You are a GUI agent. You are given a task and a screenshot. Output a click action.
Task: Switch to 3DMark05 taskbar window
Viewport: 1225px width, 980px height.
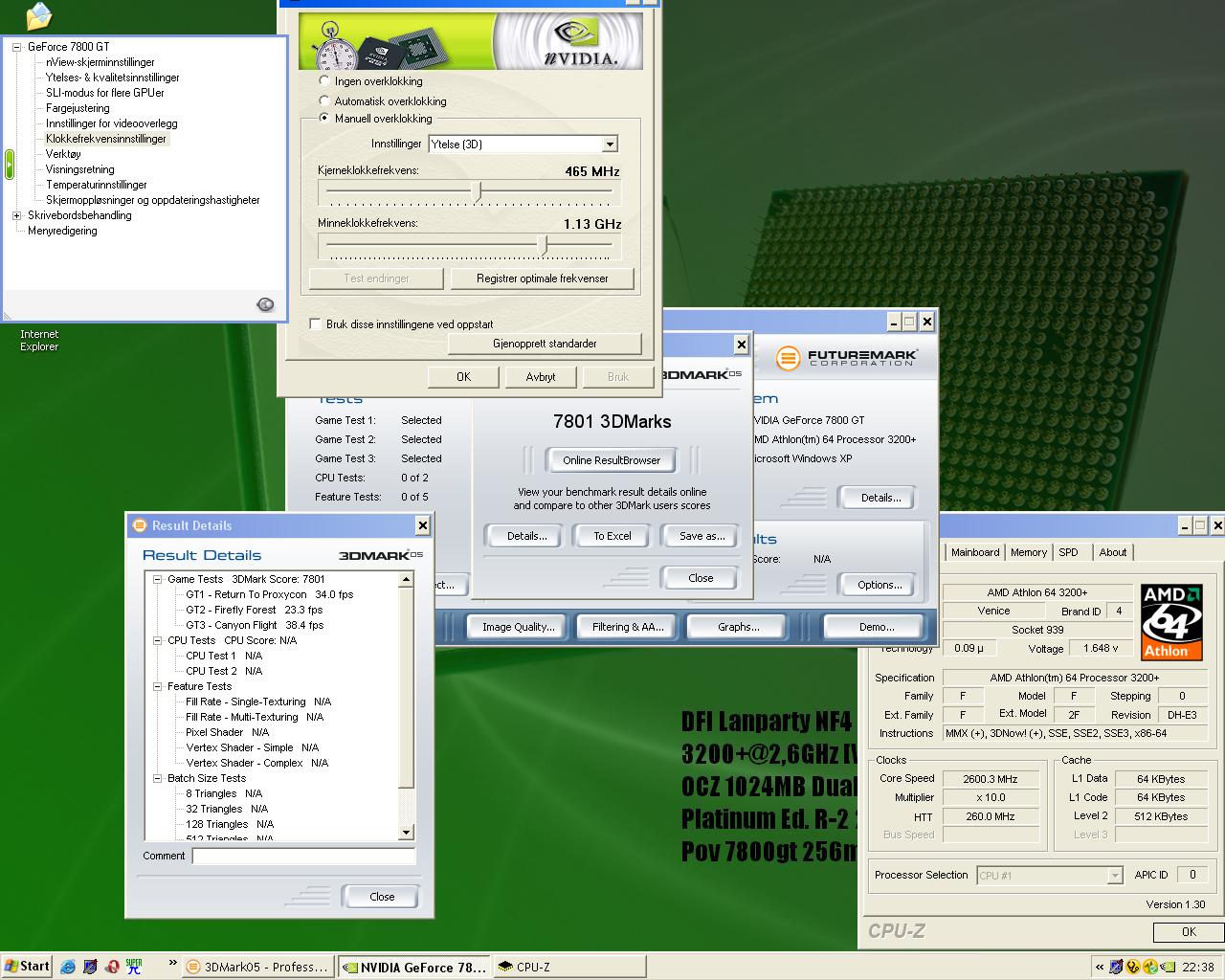click(x=258, y=967)
